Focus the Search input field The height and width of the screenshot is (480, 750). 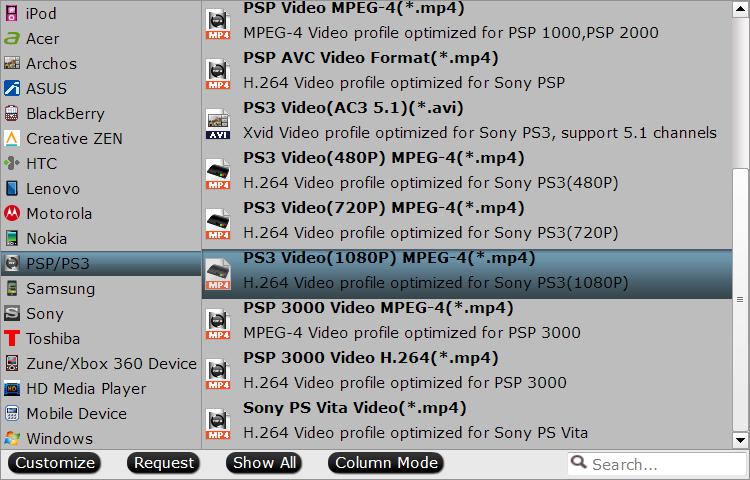click(657, 464)
